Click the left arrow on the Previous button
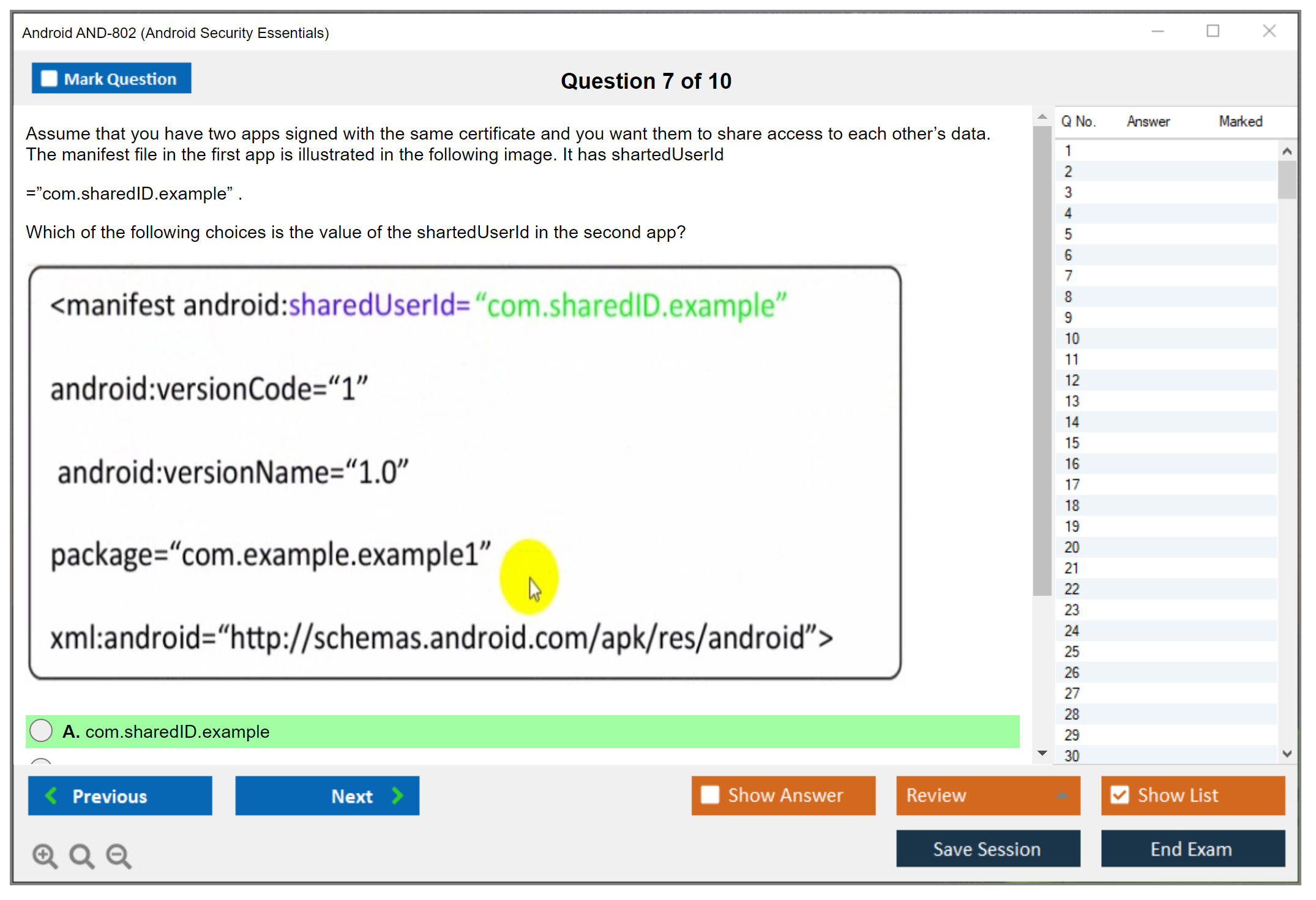Image resolution: width=1316 pixels, height=900 pixels. point(51,795)
